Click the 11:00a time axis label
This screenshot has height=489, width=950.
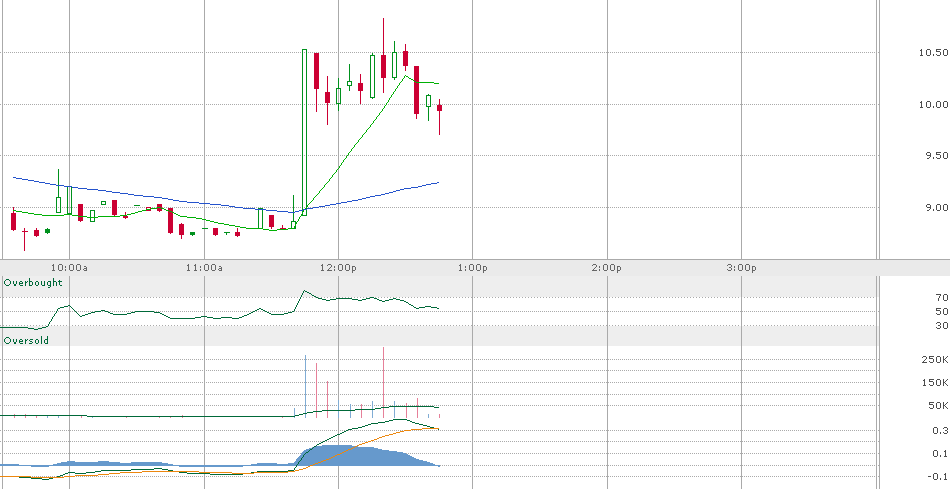point(204,268)
